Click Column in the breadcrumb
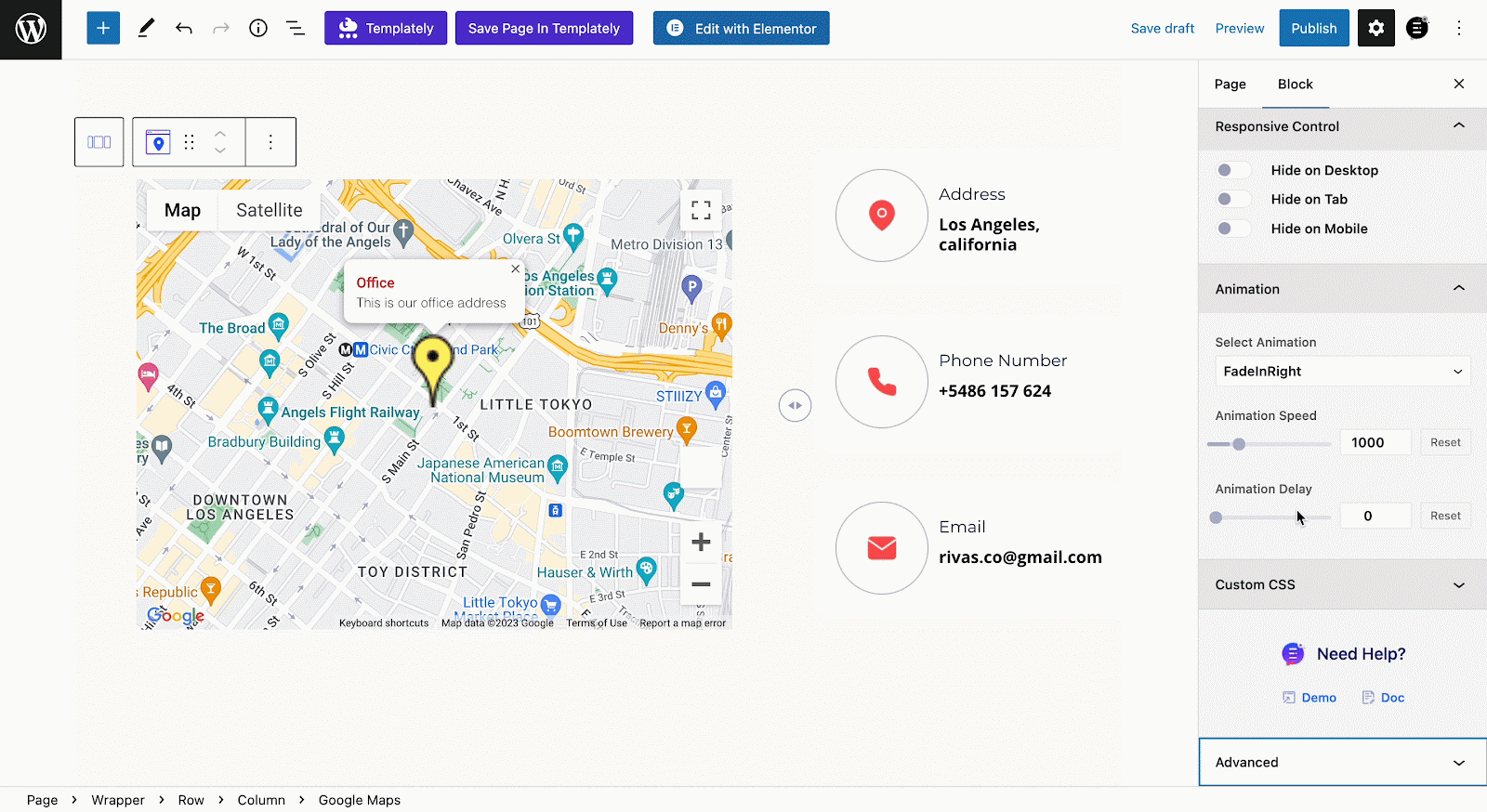Viewport: 1487px width, 812px height. [x=261, y=800]
